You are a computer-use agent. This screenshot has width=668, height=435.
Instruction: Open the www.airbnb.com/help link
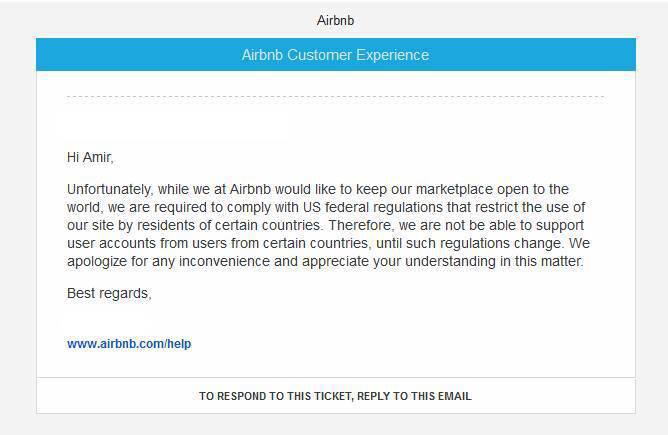(129, 343)
